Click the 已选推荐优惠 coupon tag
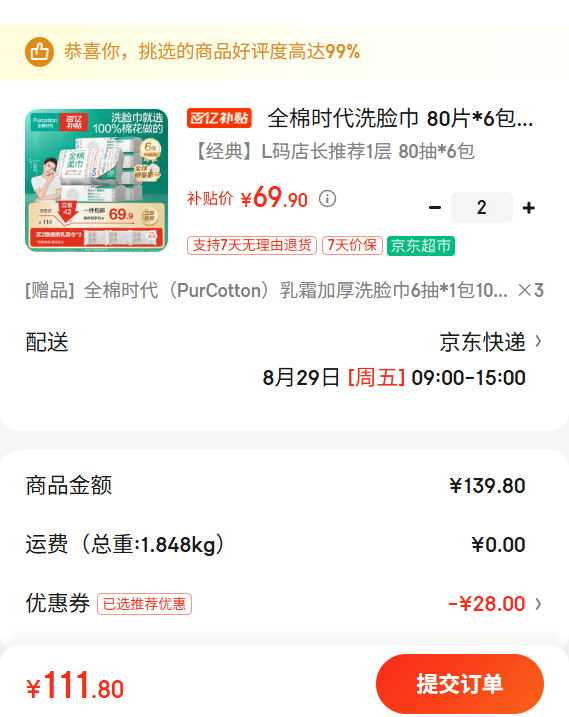The width and height of the screenshot is (569, 717). [x=145, y=604]
